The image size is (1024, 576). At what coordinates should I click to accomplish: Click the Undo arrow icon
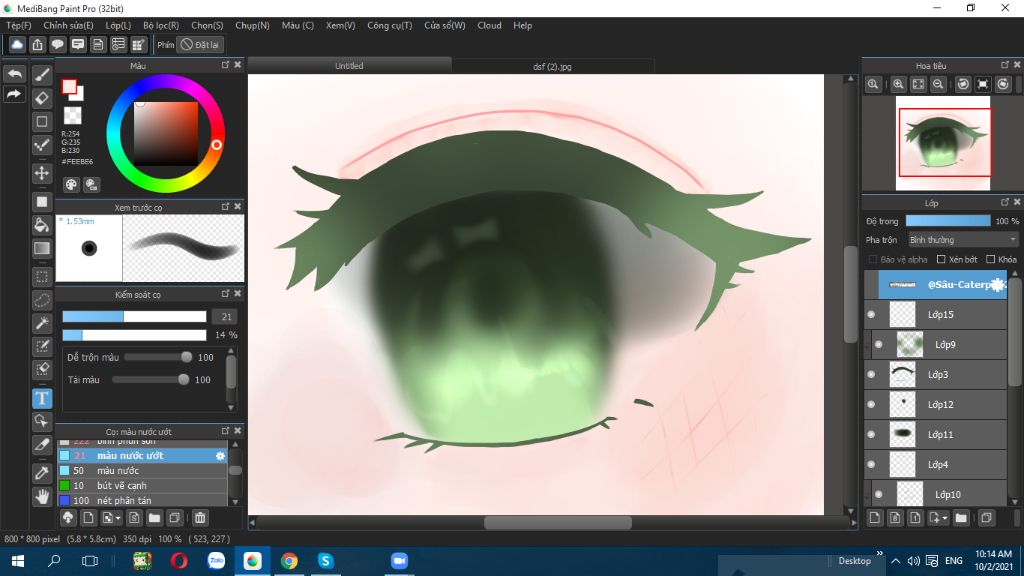click(x=14, y=74)
